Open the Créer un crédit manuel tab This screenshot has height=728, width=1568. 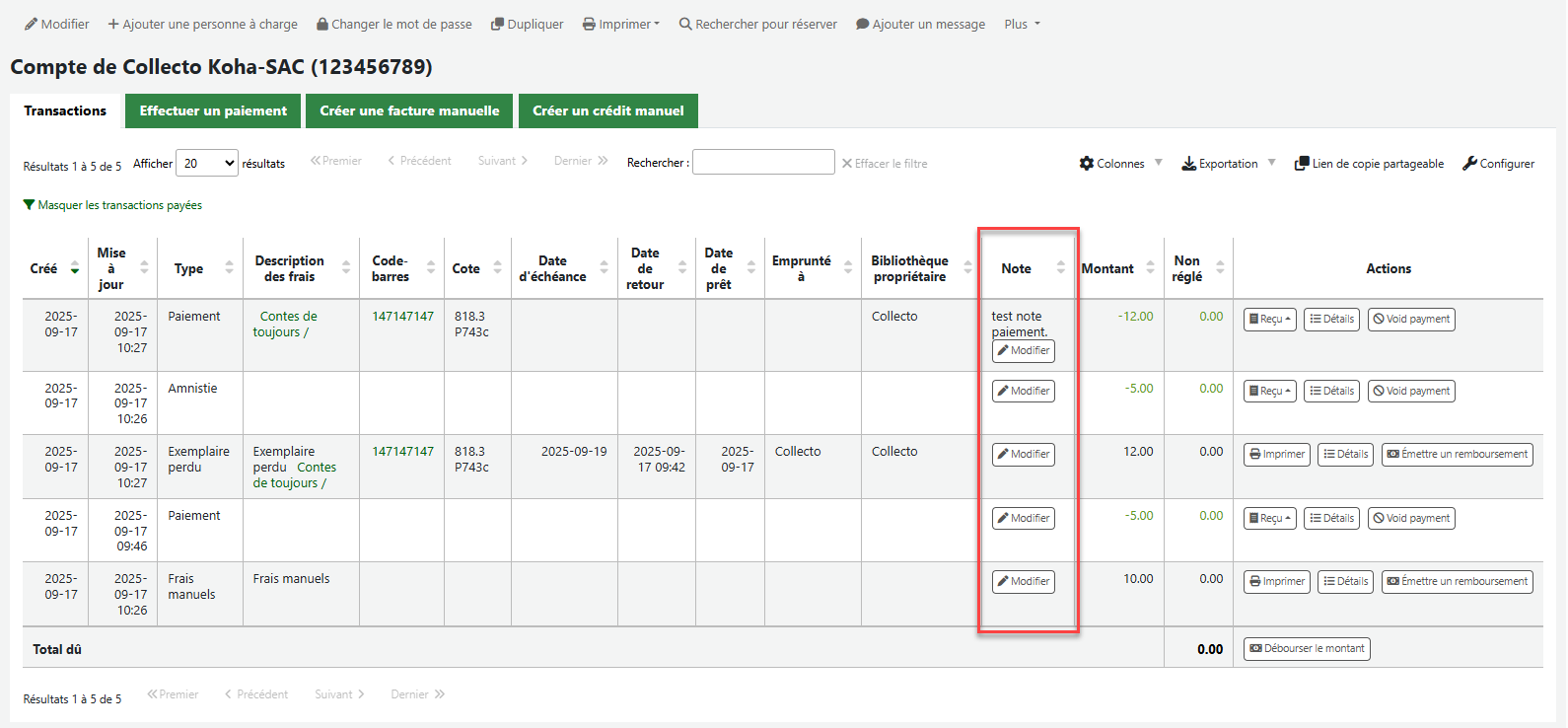(x=607, y=110)
